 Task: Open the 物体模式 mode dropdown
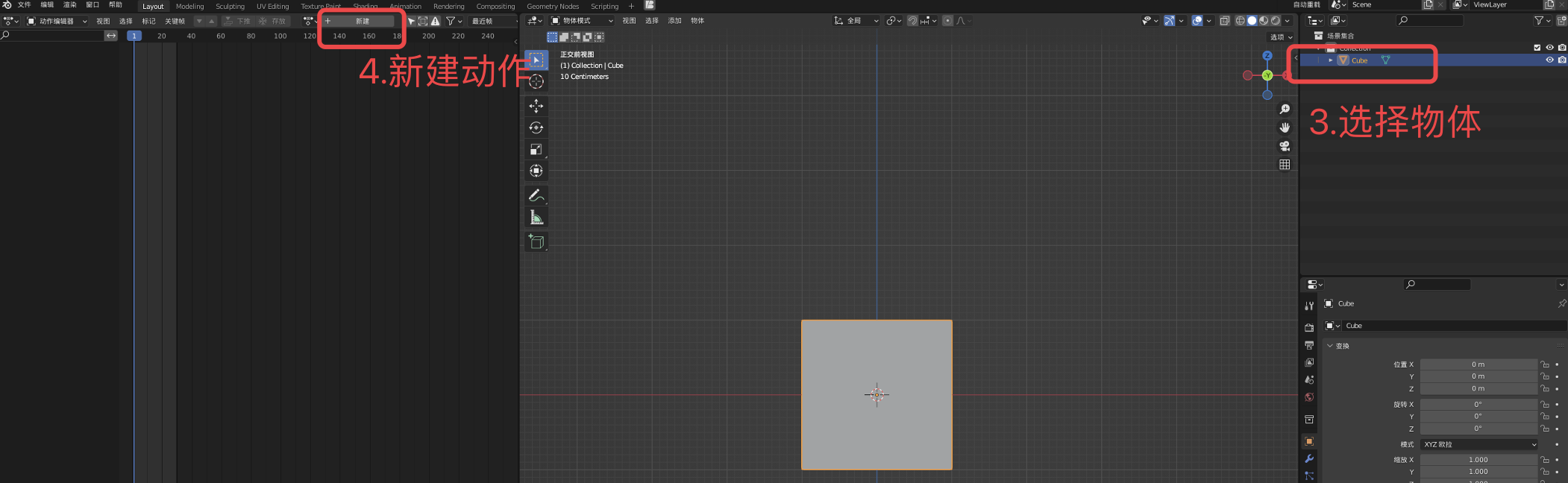coord(582,21)
